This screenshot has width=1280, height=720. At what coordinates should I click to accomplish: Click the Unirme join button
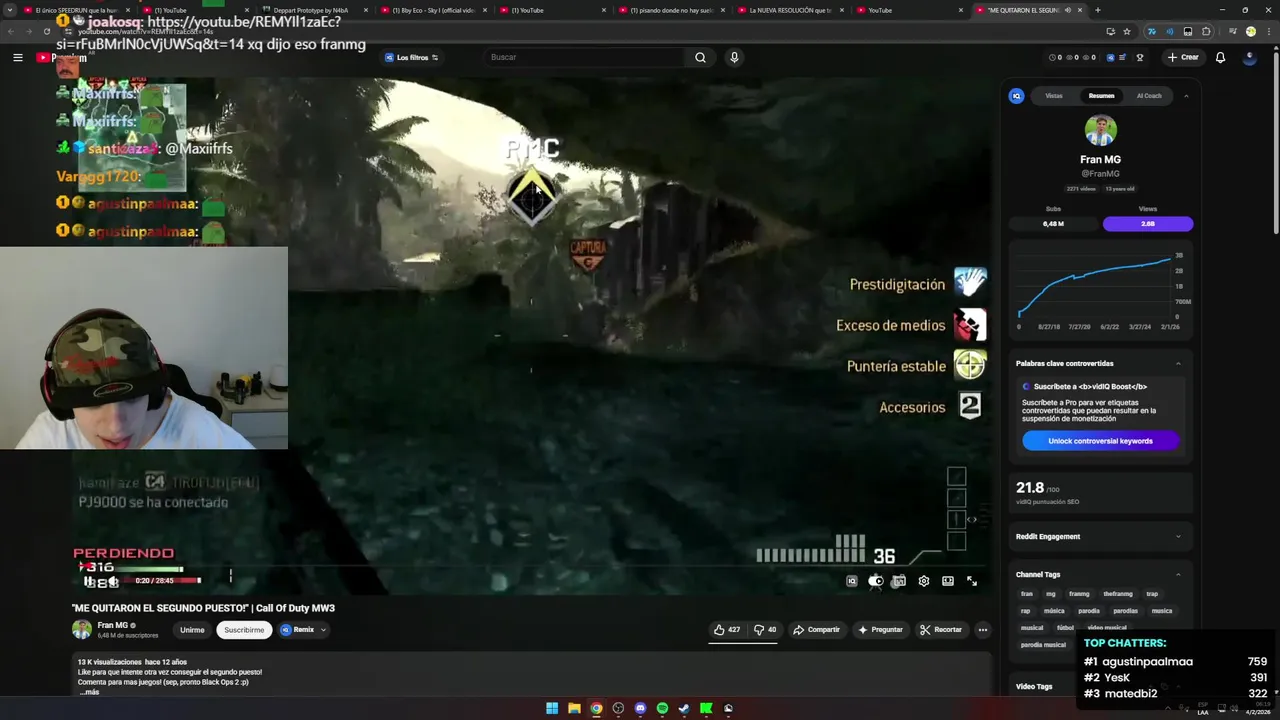[192, 630]
